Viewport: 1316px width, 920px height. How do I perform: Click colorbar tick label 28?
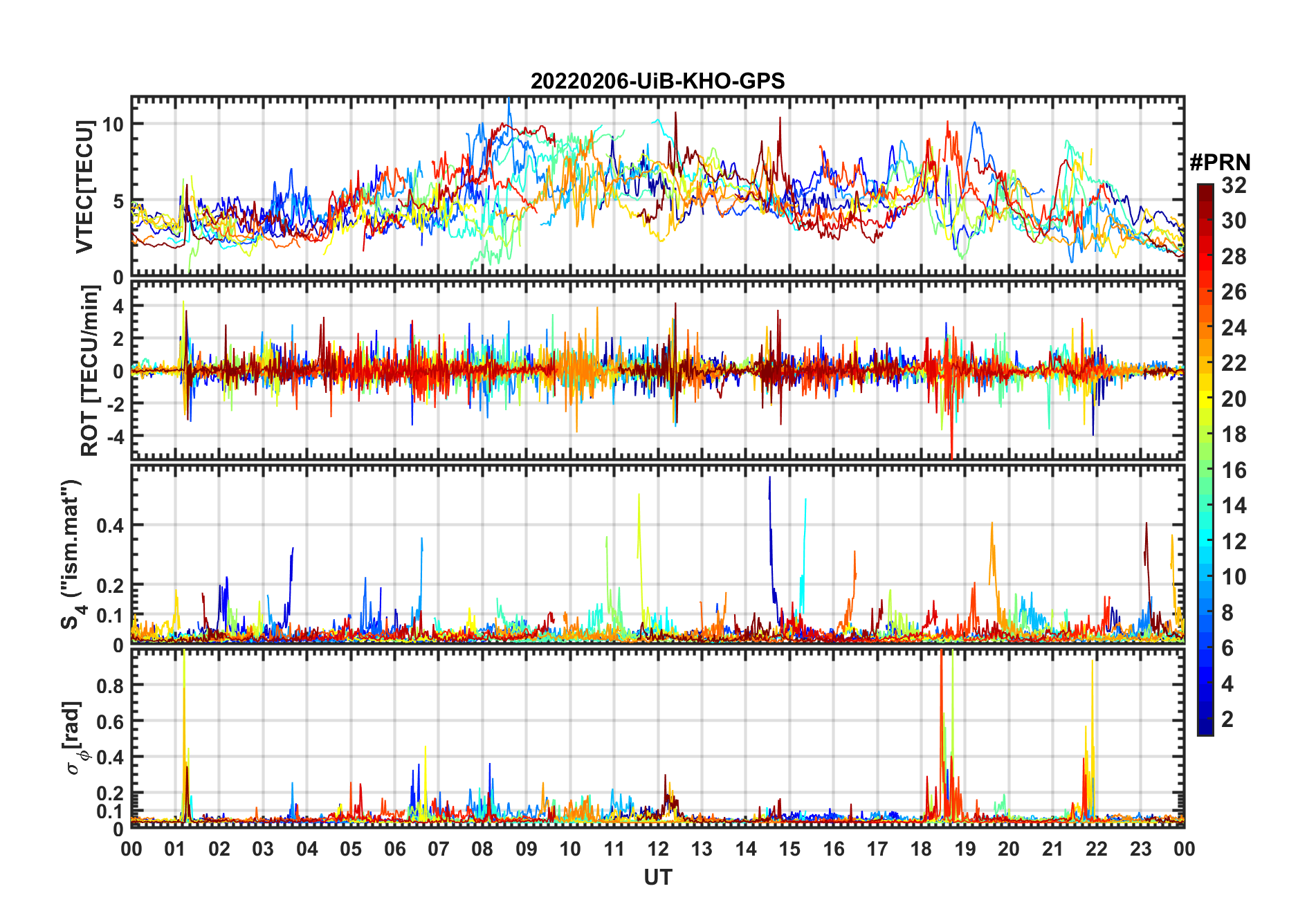(x=1234, y=257)
